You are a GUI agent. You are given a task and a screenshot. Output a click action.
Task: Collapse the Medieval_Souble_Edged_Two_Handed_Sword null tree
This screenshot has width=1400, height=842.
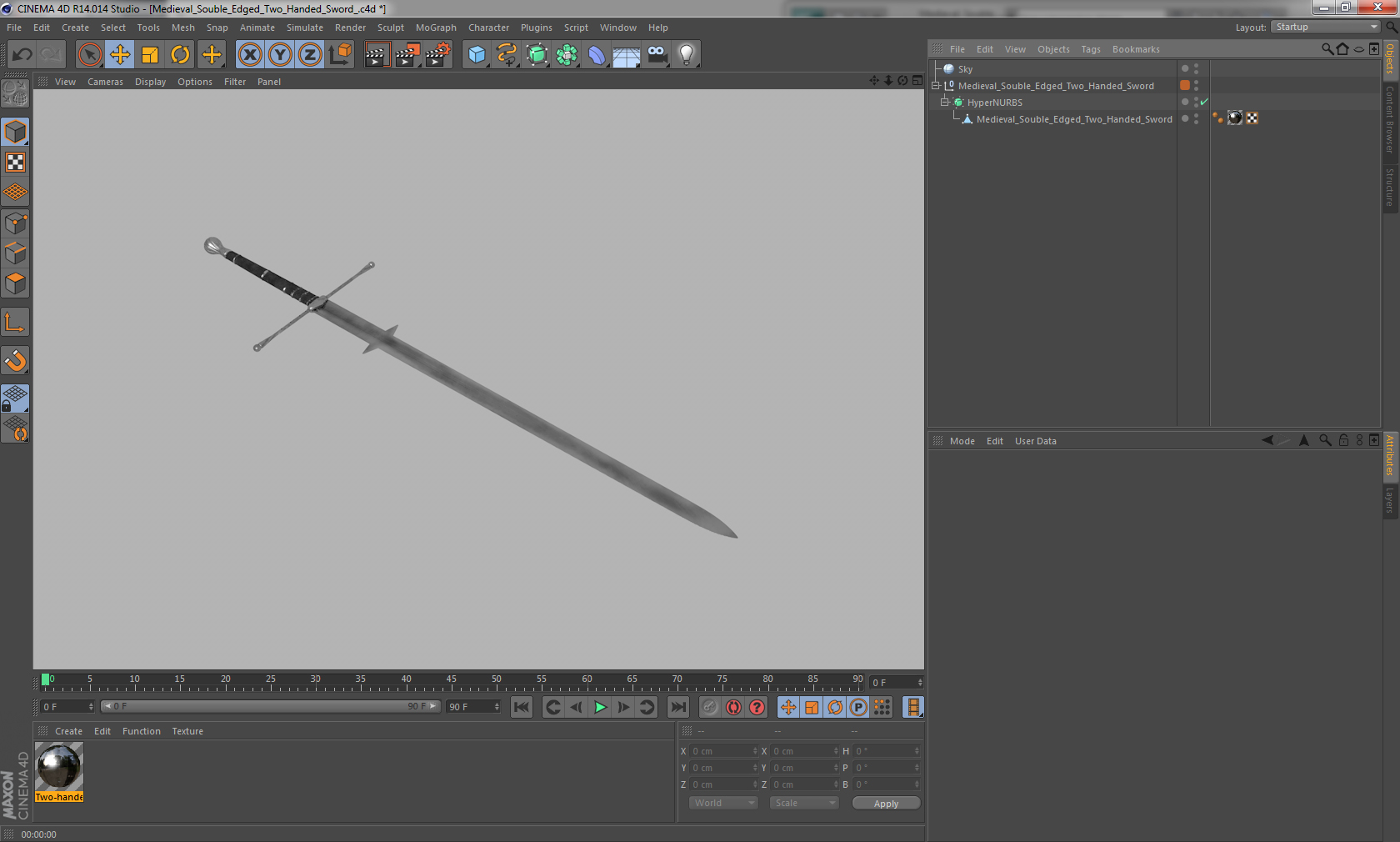[x=936, y=85]
